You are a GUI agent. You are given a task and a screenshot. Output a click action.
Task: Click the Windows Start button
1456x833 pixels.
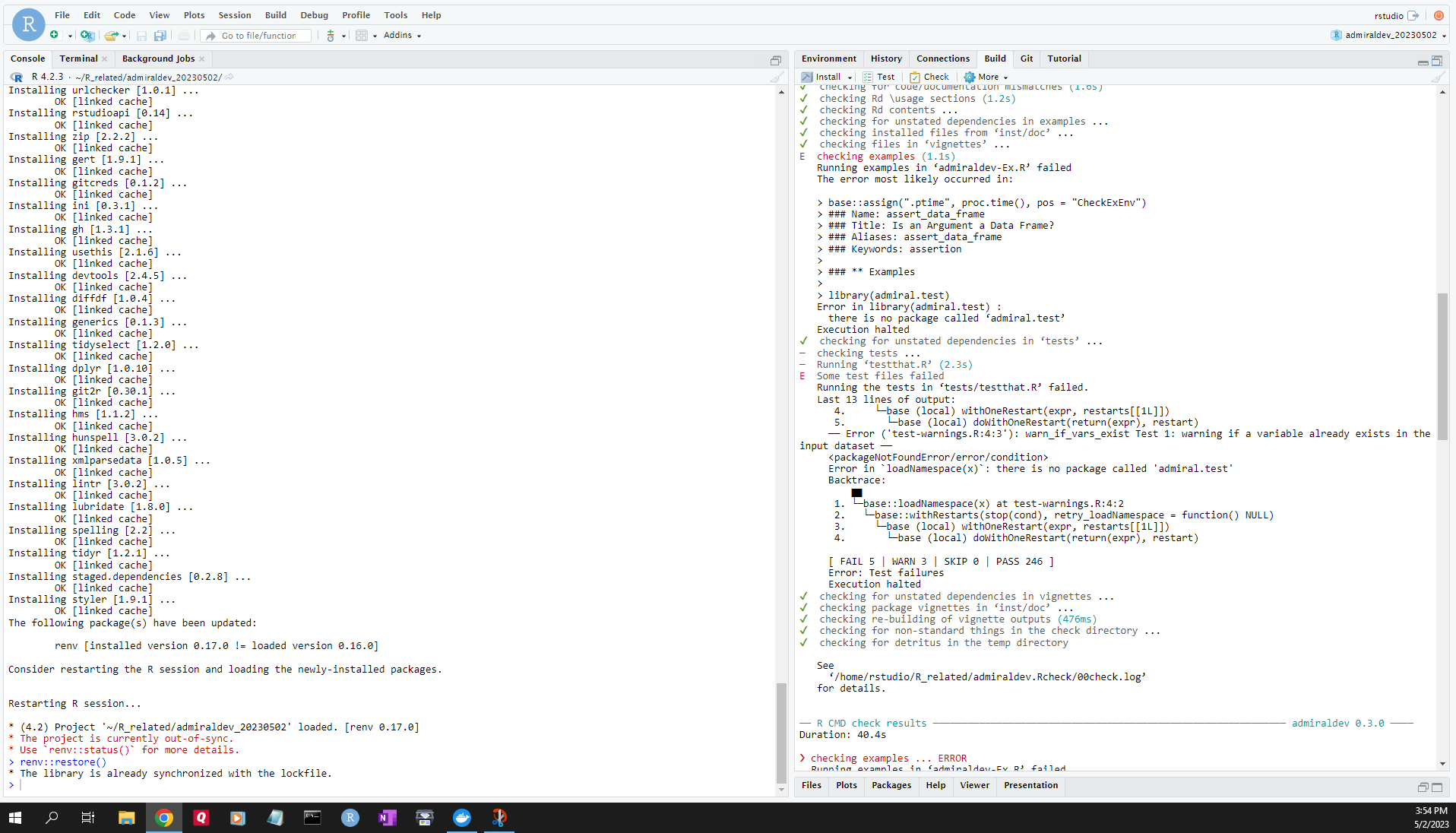(15, 818)
